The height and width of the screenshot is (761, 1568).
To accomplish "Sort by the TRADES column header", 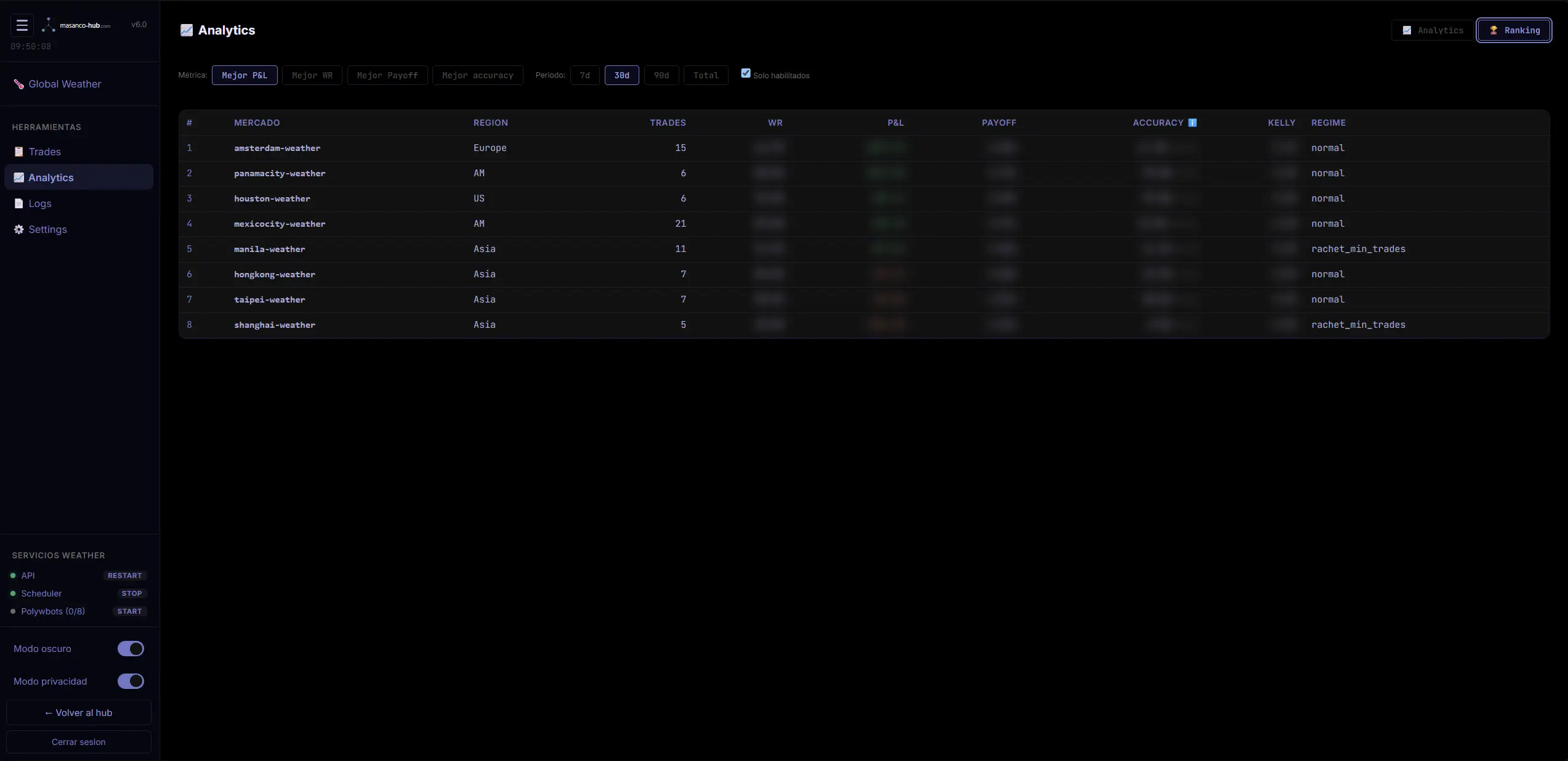I will [x=668, y=123].
